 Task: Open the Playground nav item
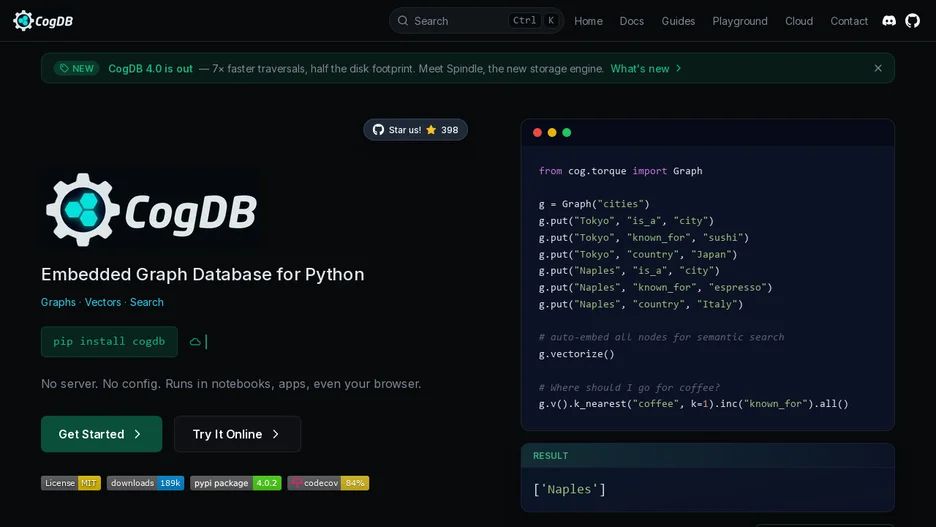tap(740, 21)
